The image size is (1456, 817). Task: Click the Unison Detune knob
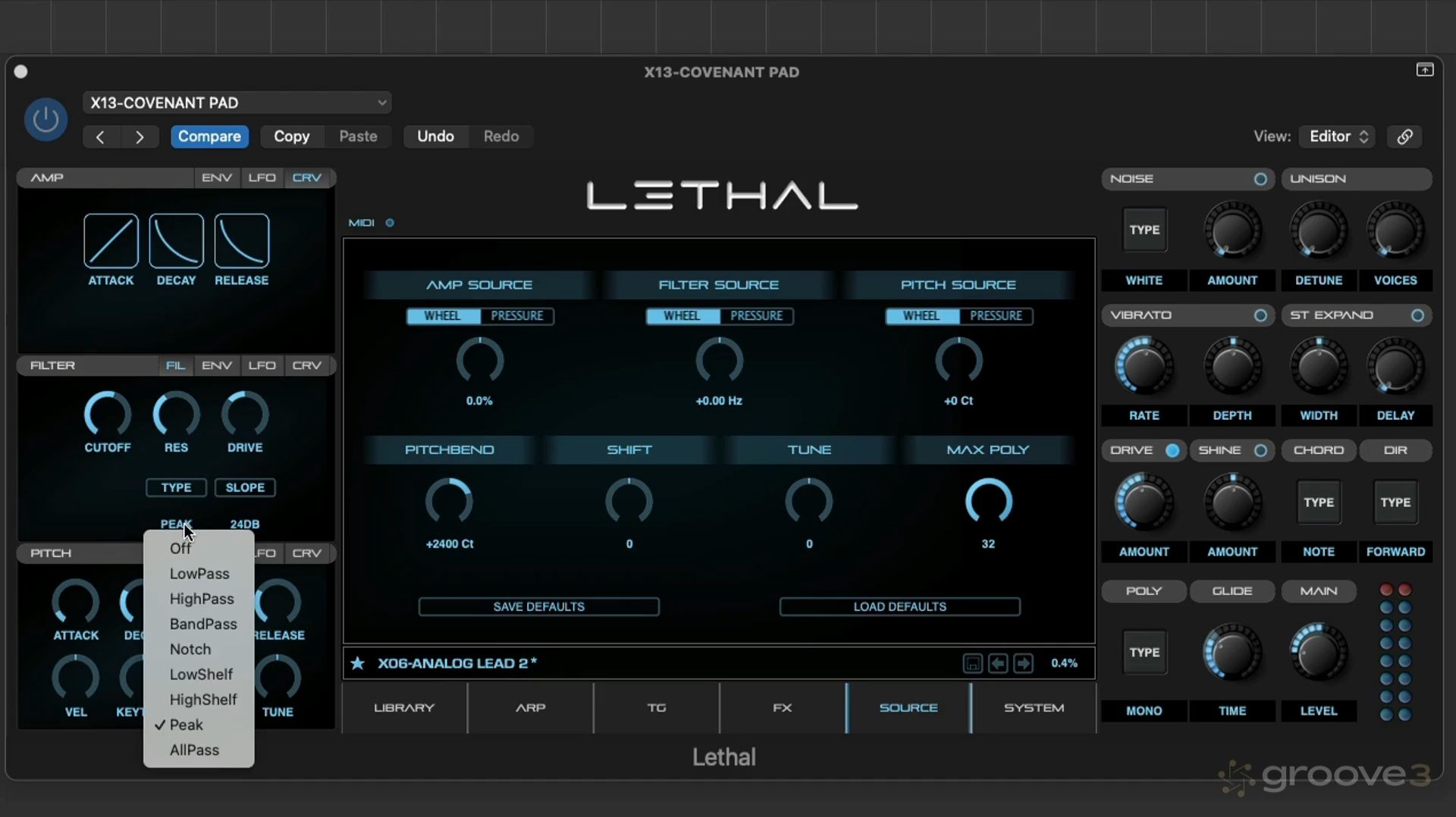click(1319, 230)
